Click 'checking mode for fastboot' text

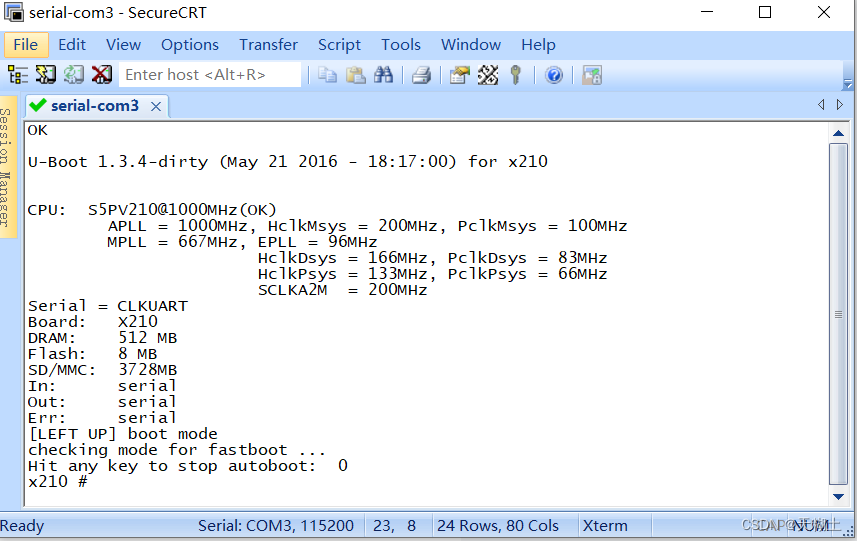(177, 450)
